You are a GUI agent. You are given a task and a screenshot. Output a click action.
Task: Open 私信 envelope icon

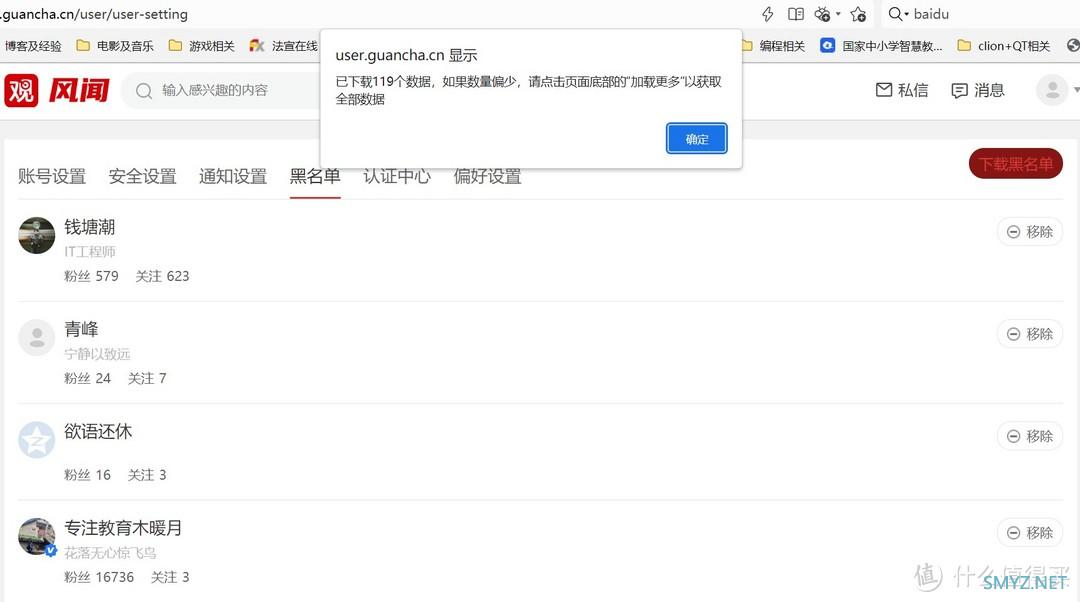(x=884, y=90)
